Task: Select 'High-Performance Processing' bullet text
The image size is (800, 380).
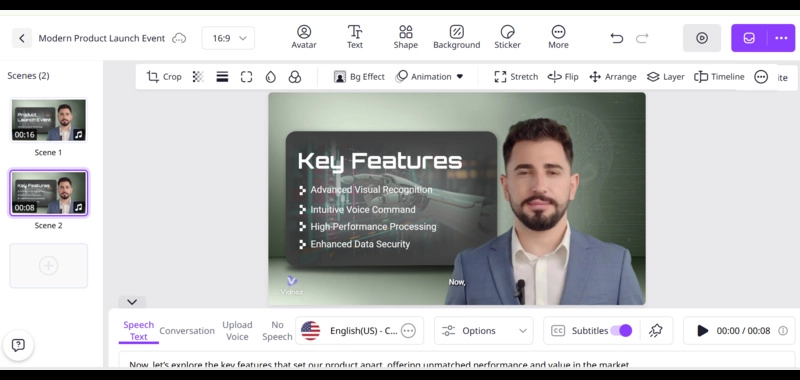Action: point(373,226)
